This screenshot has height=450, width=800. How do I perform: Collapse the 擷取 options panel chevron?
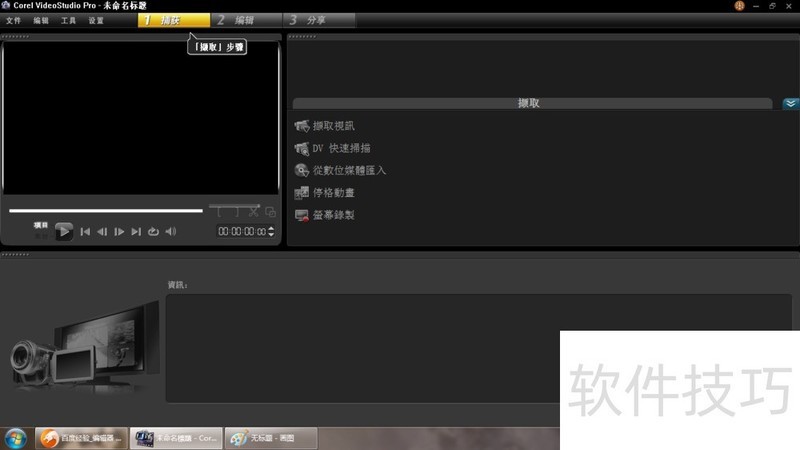point(791,104)
